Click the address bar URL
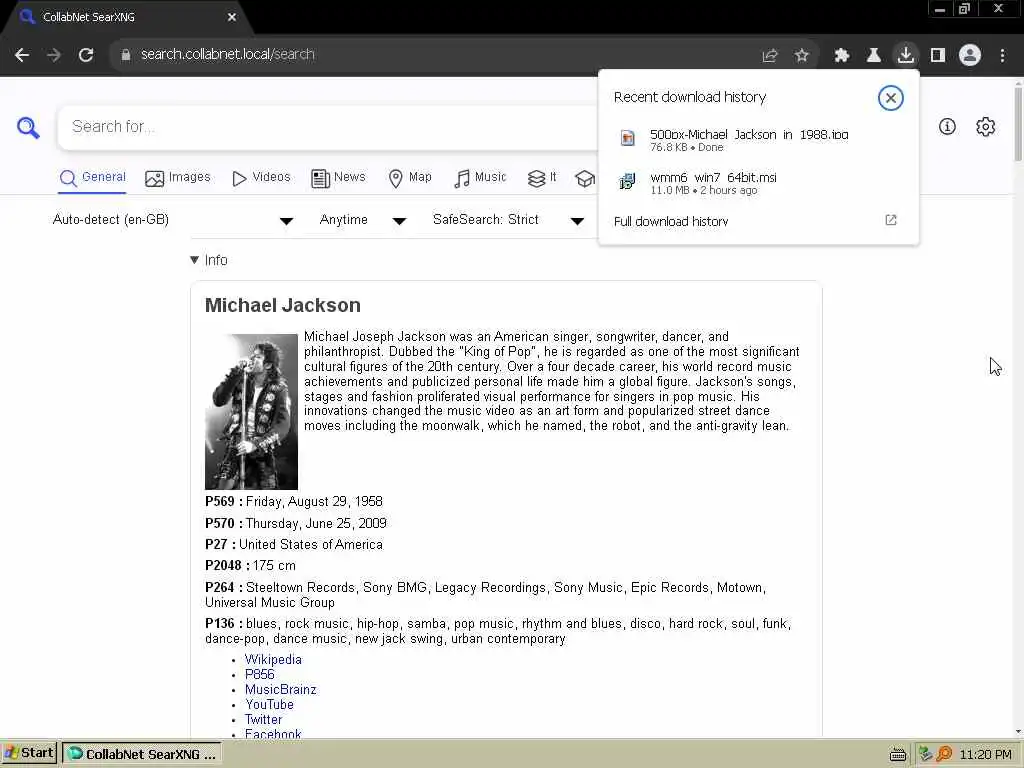The width and height of the screenshot is (1024, 768). (x=228, y=55)
